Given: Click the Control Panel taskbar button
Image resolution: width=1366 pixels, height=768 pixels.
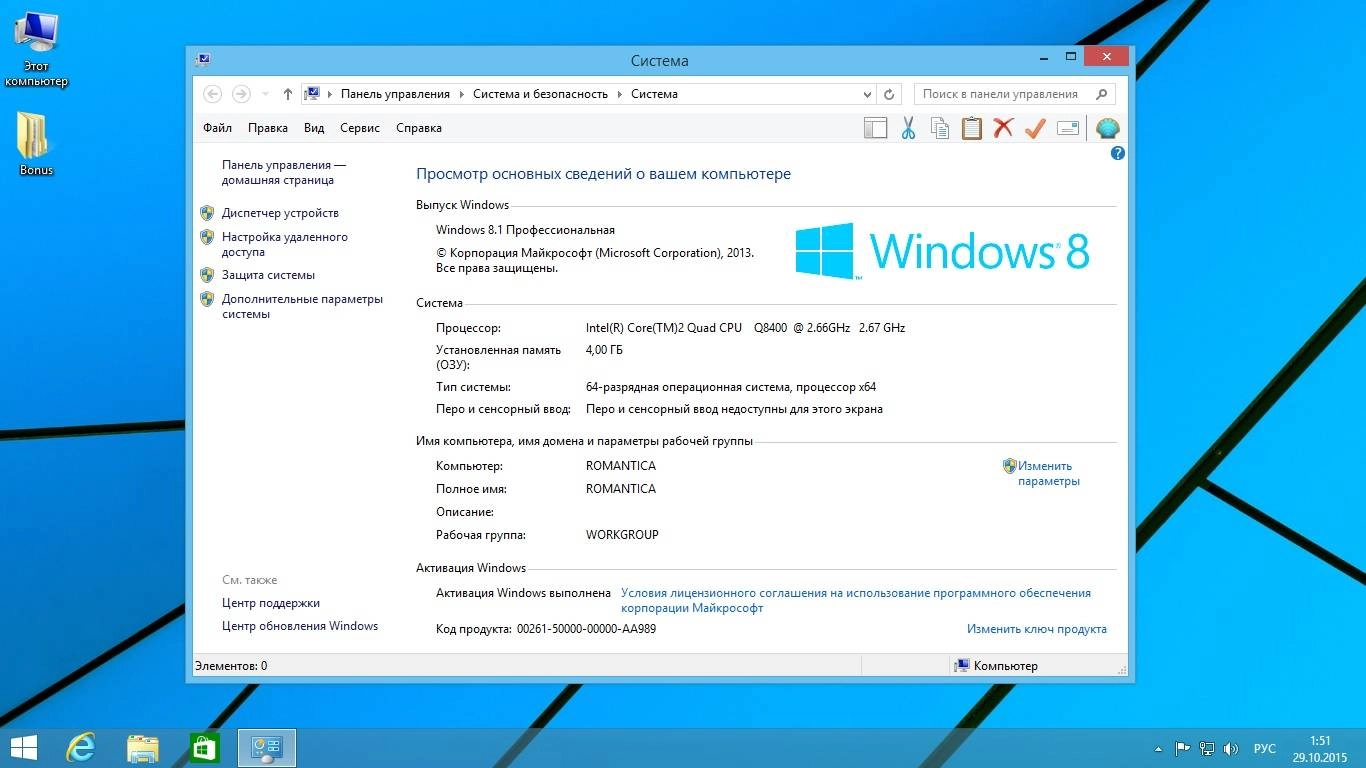Looking at the screenshot, I should (267, 747).
